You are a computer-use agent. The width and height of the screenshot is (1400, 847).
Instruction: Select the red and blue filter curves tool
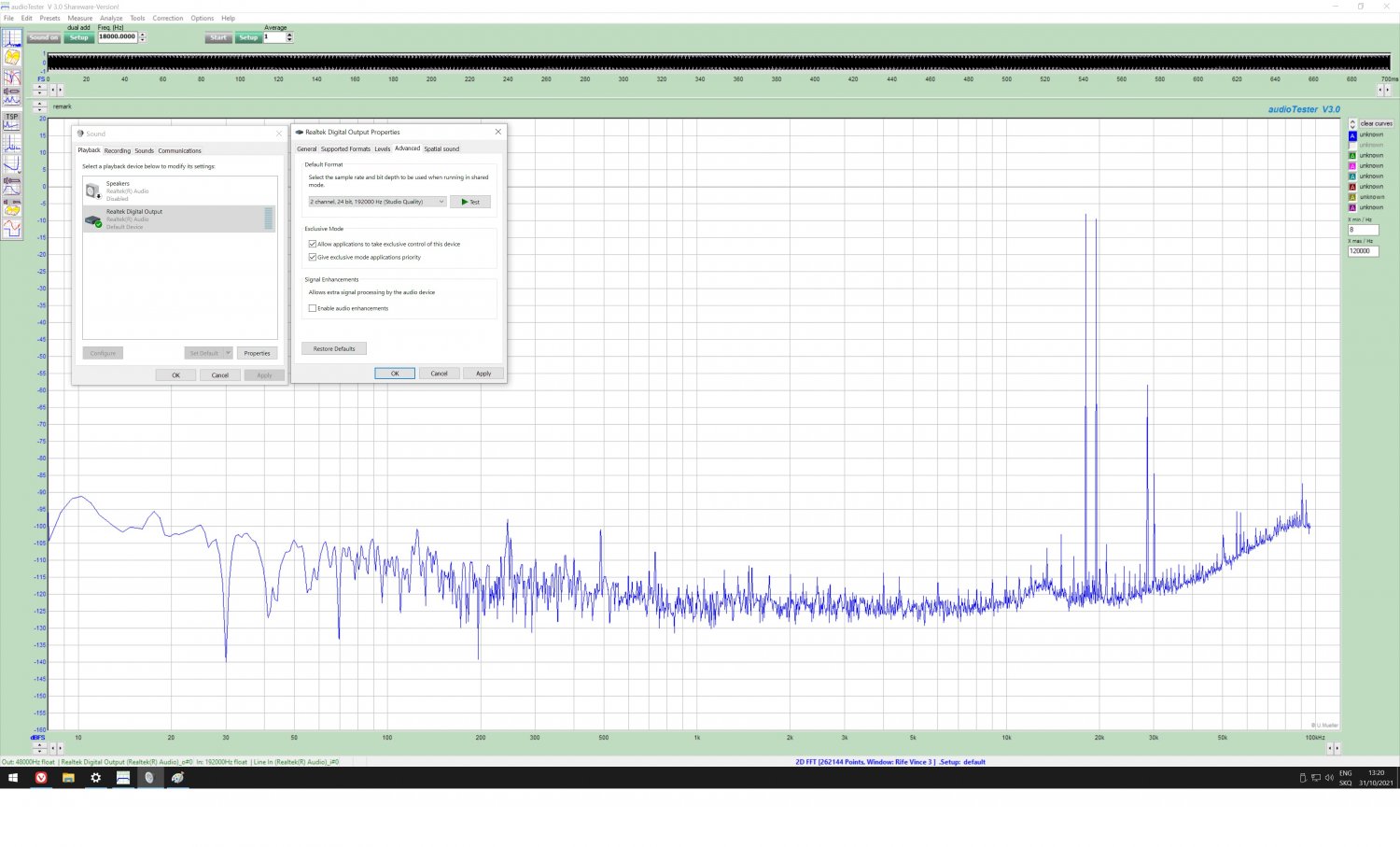coord(12,78)
